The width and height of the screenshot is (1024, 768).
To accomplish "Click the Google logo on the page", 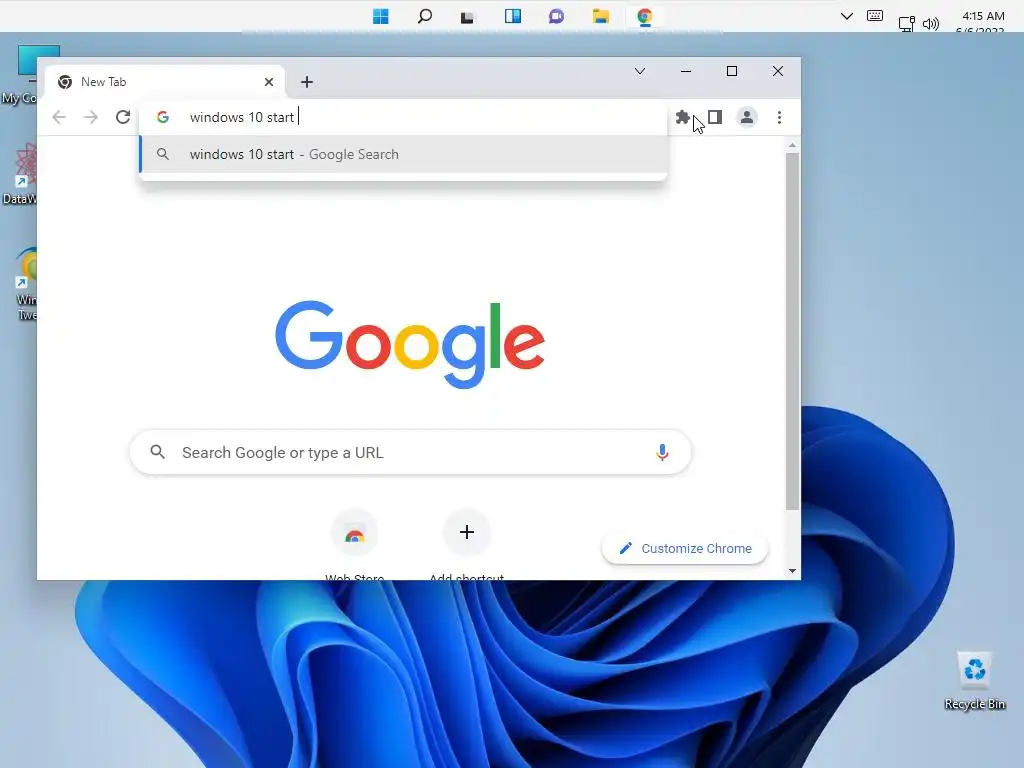I will (x=410, y=344).
